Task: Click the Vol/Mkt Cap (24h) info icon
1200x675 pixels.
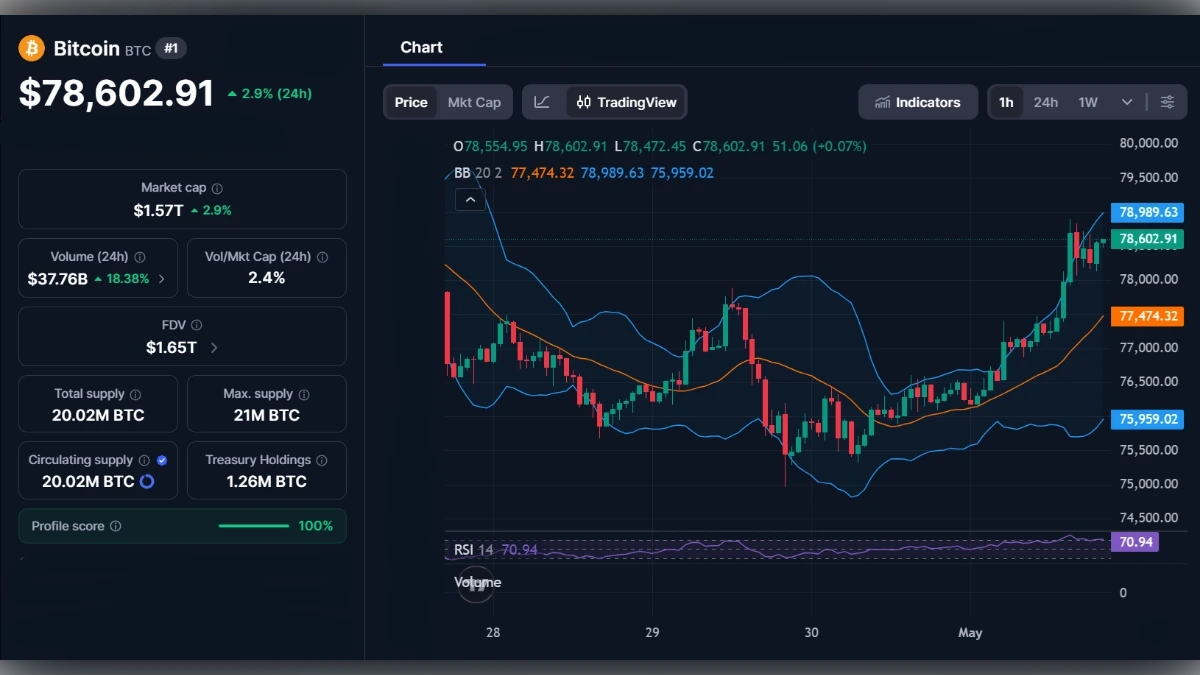Action: pyautogui.click(x=322, y=257)
